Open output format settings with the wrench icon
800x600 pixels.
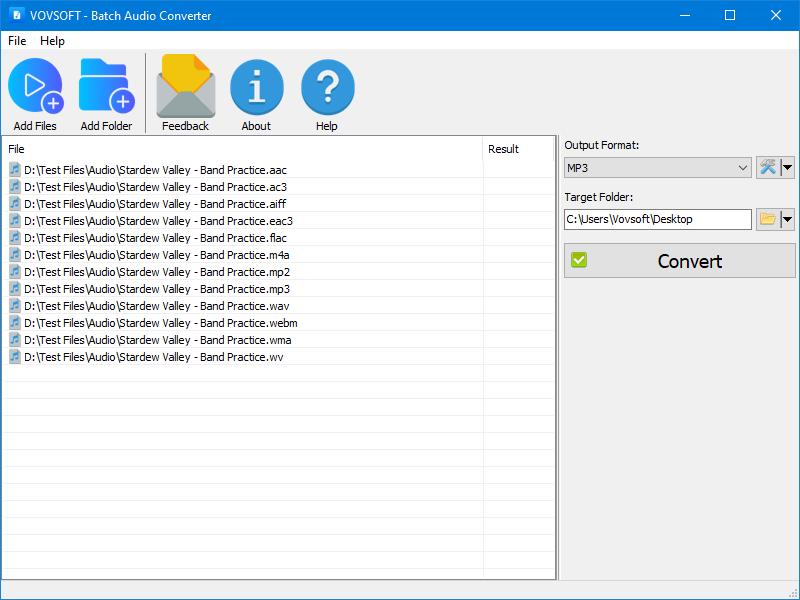(x=768, y=167)
